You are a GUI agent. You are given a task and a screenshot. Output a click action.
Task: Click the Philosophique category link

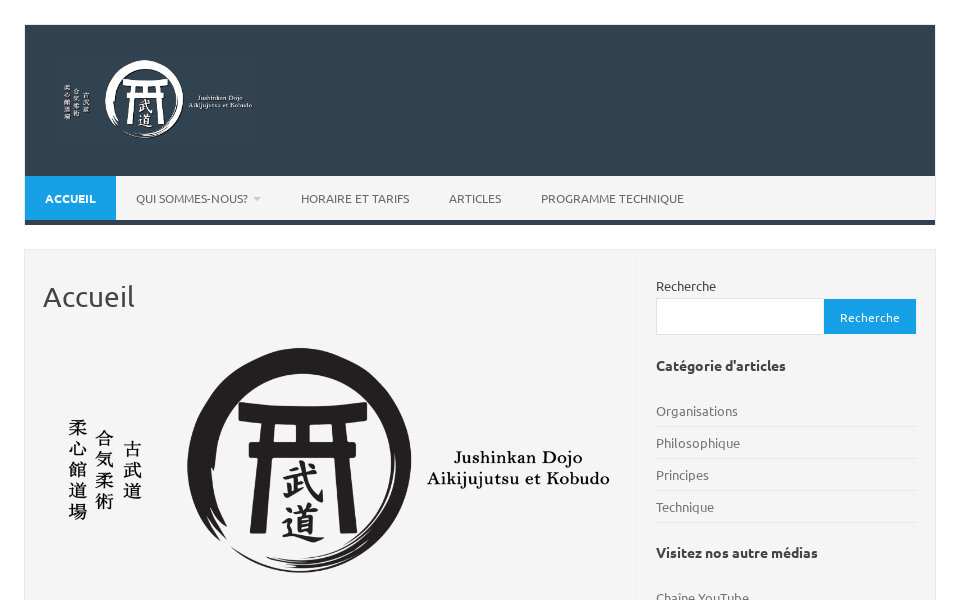pyautogui.click(x=698, y=443)
